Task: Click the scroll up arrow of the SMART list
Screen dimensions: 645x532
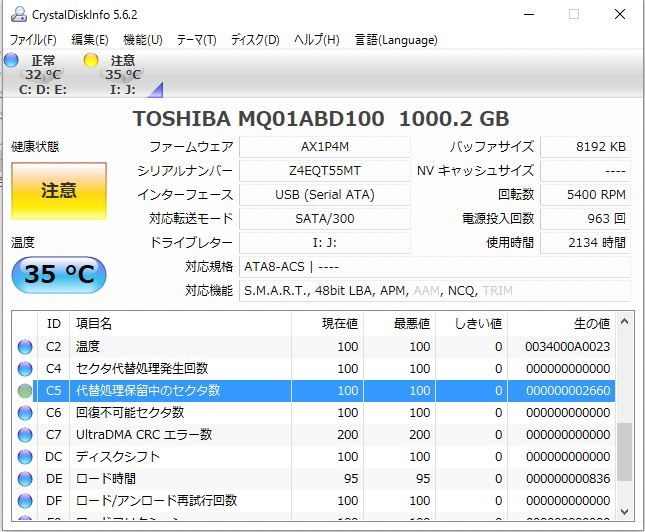Action: point(624,322)
